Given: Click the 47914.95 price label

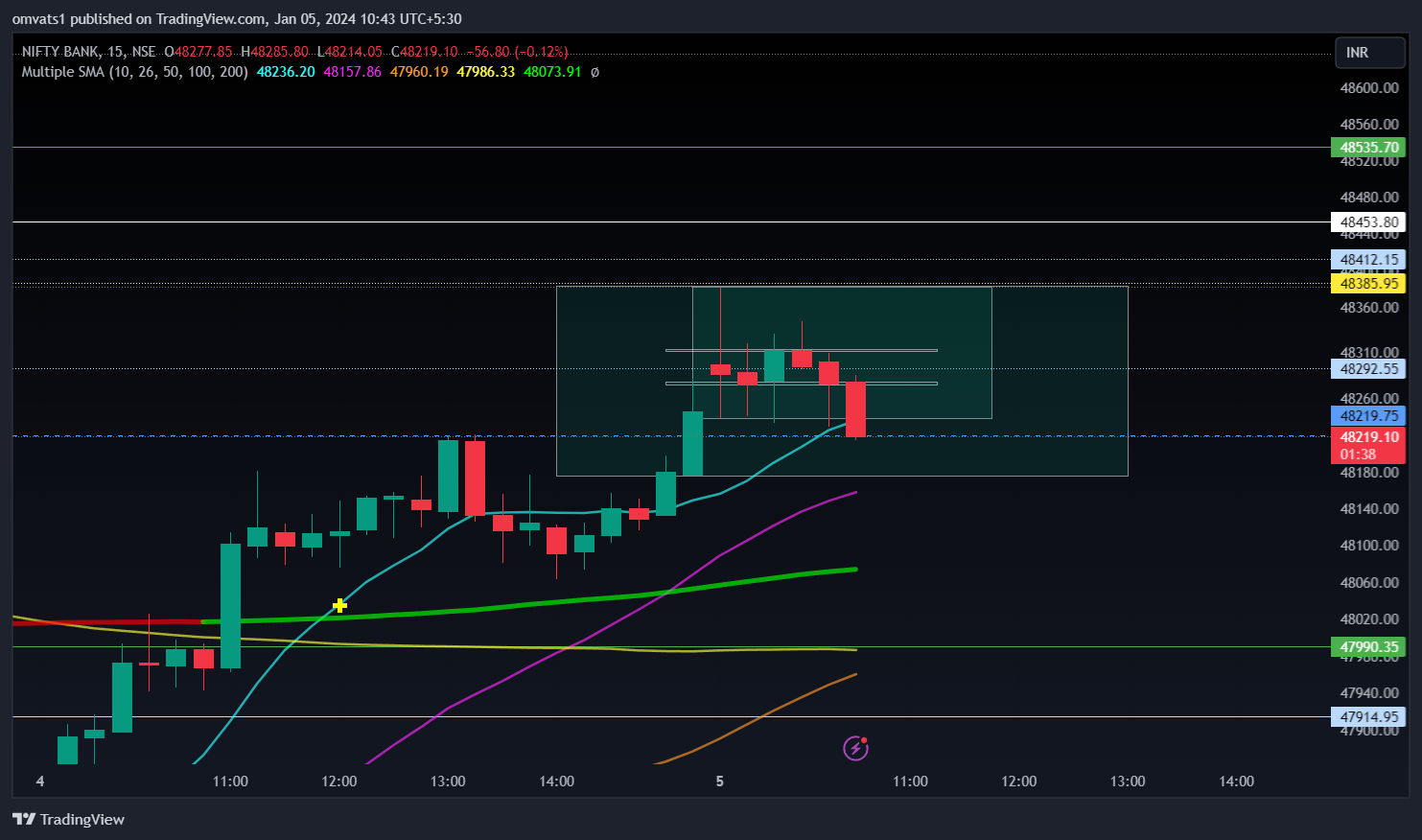Looking at the screenshot, I should pos(1368,717).
